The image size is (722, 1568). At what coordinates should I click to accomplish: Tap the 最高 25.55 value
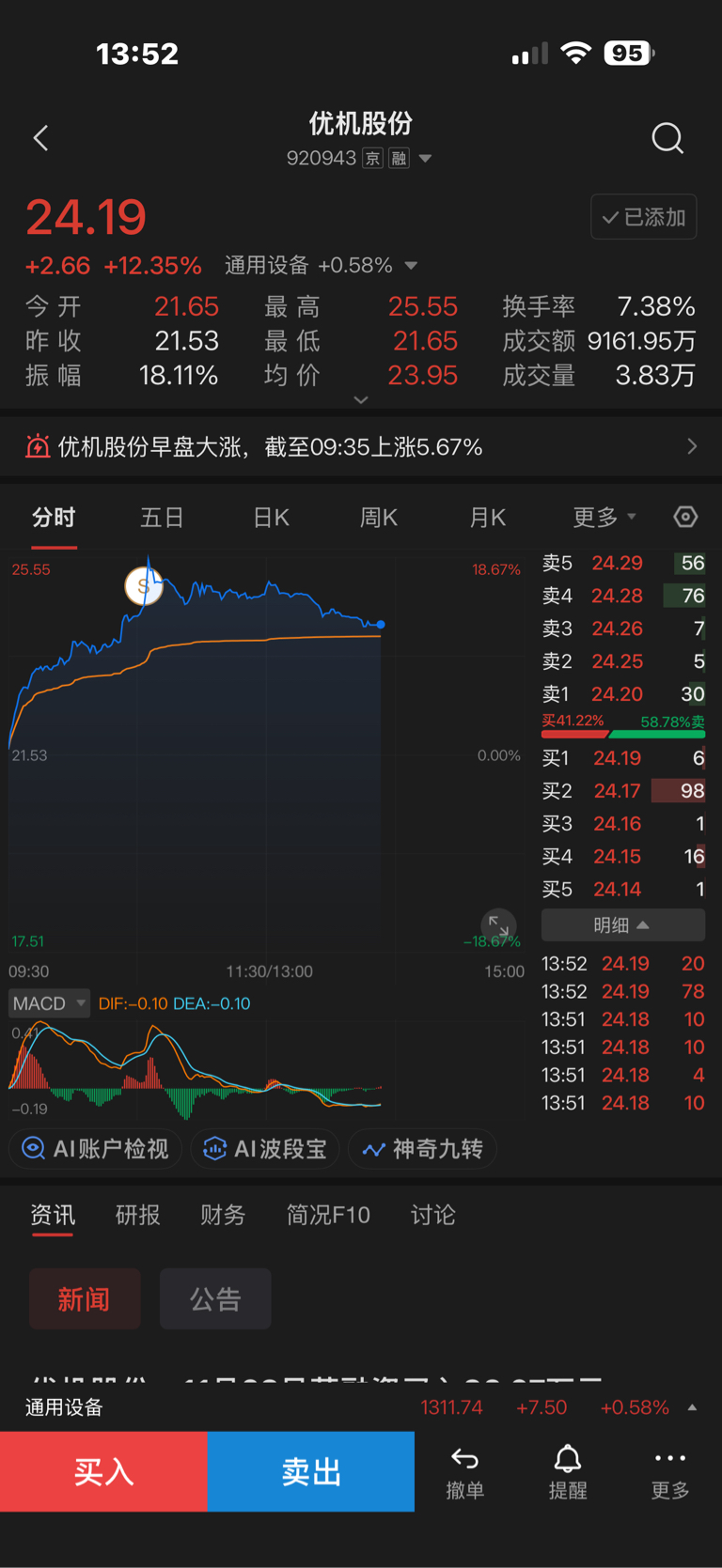tap(423, 306)
